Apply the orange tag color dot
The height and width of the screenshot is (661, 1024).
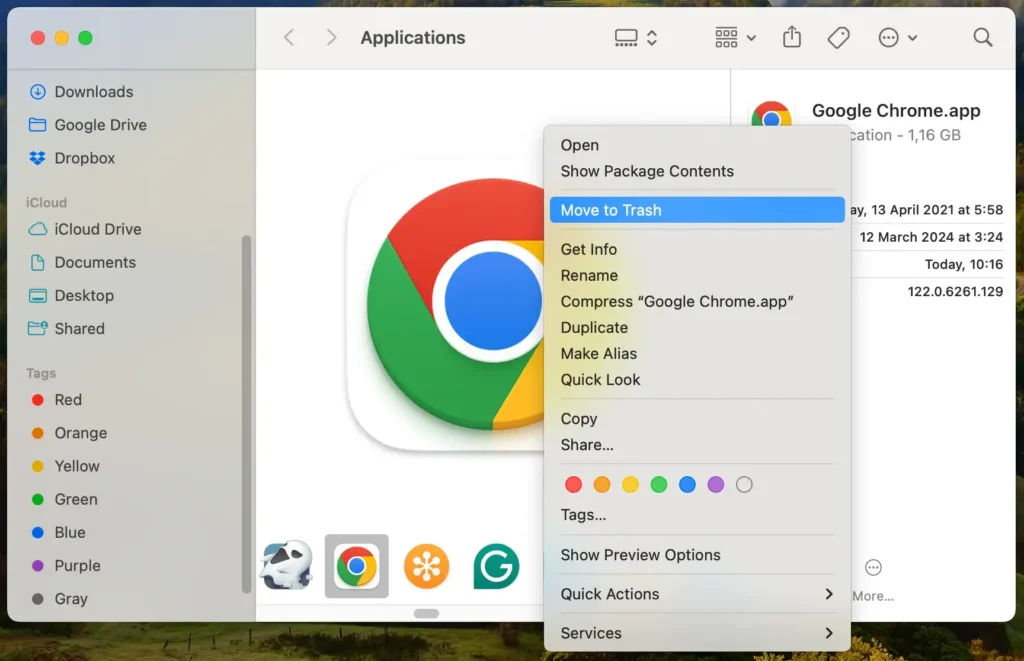(x=601, y=485)
